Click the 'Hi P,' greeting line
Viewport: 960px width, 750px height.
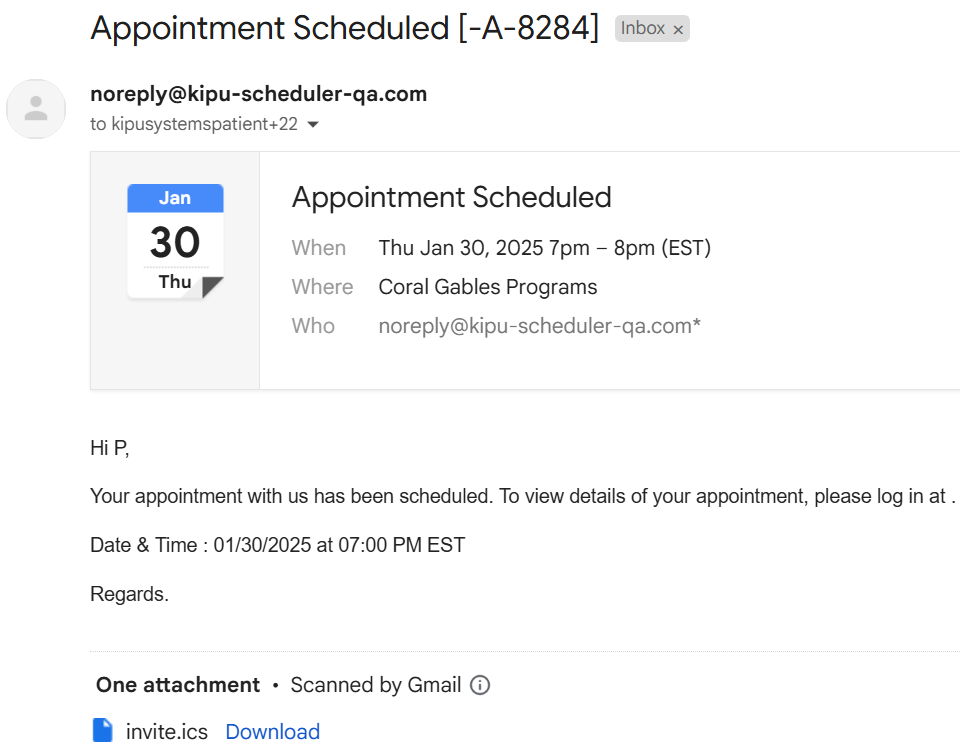pos(110,448)
